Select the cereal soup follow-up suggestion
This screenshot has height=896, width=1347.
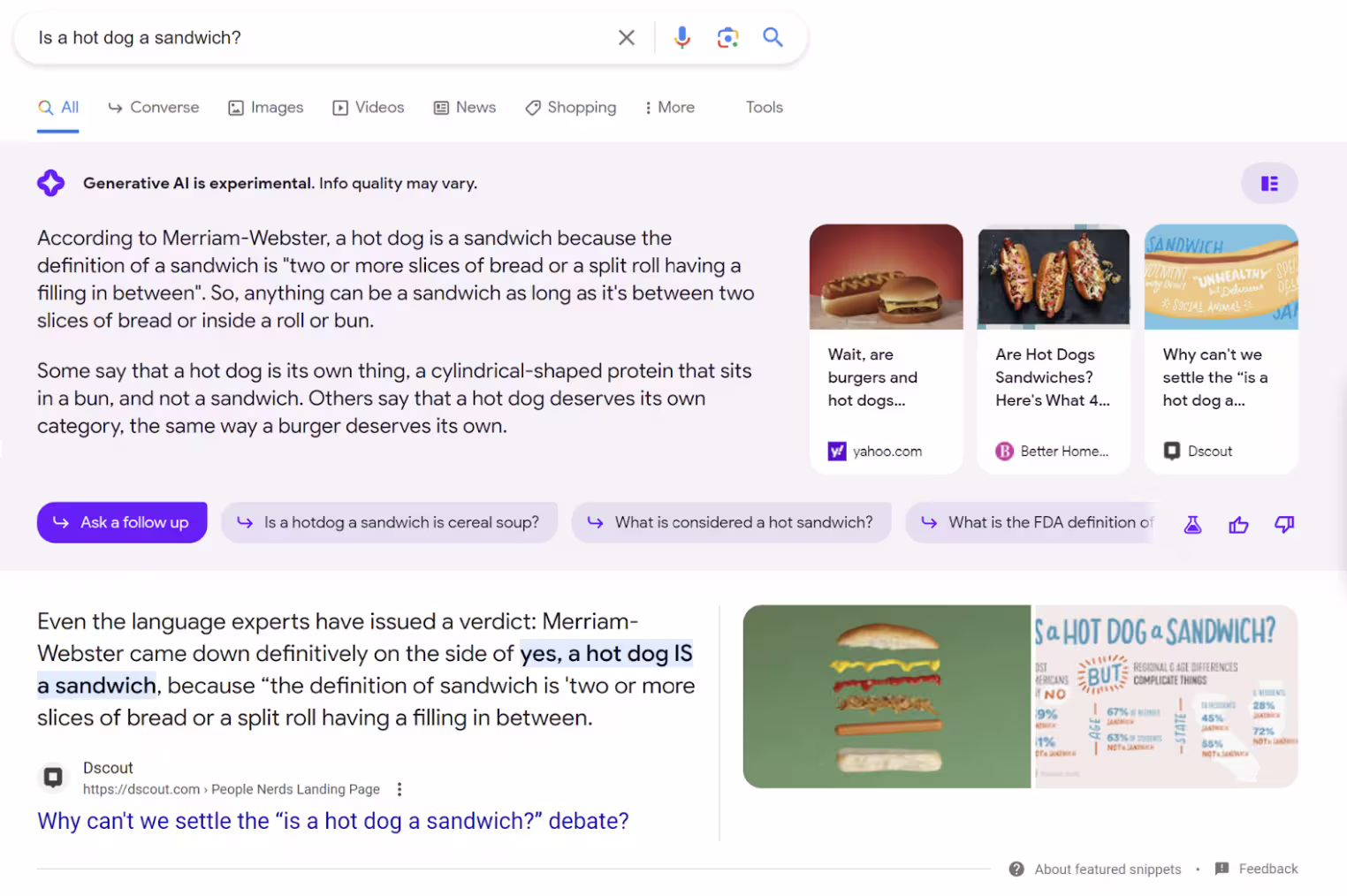click(x=389, y=523)
